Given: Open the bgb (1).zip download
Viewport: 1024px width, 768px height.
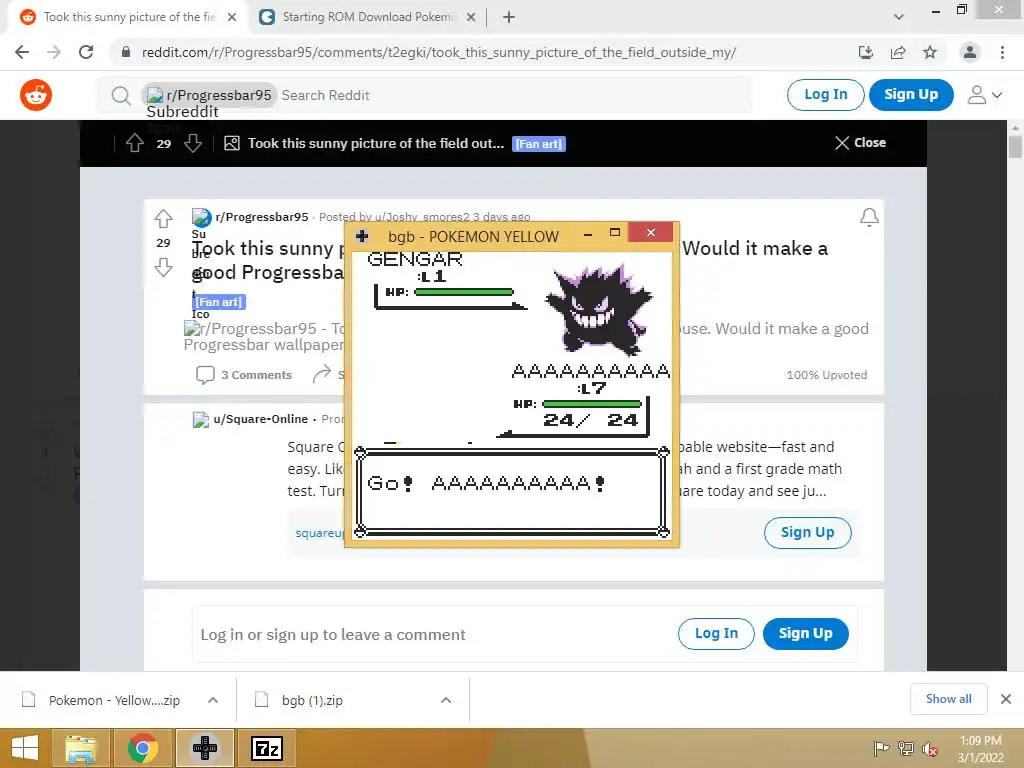Looking at the screenshot, I should click(x=312, y=700).
